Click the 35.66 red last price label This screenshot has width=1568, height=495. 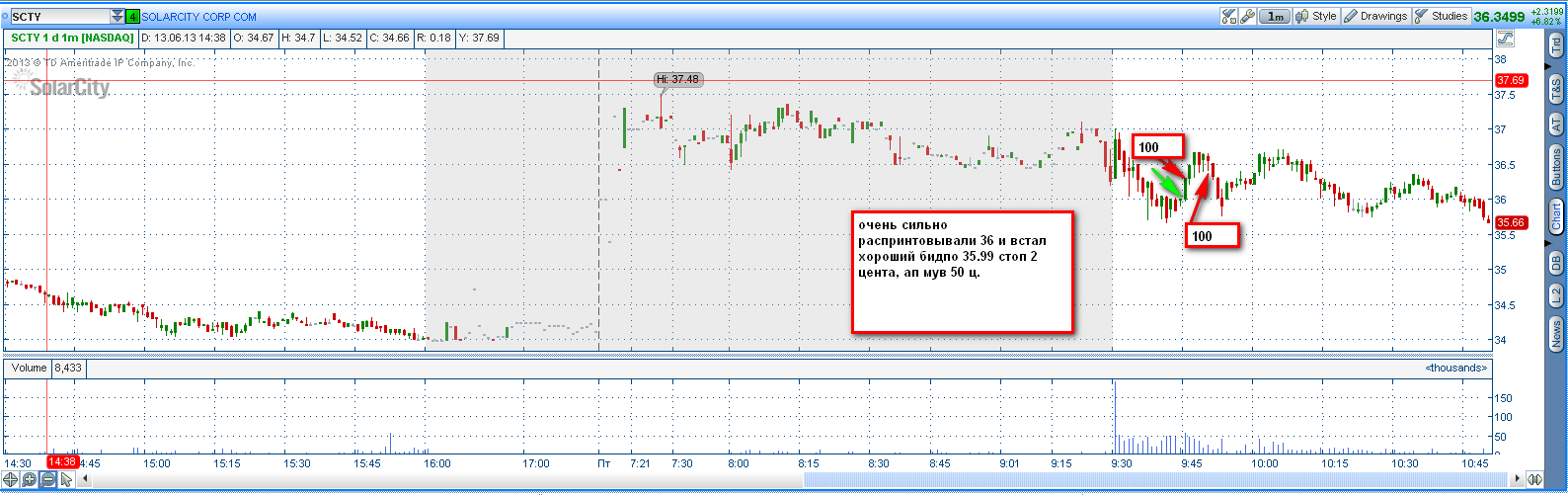[1512, 222]
